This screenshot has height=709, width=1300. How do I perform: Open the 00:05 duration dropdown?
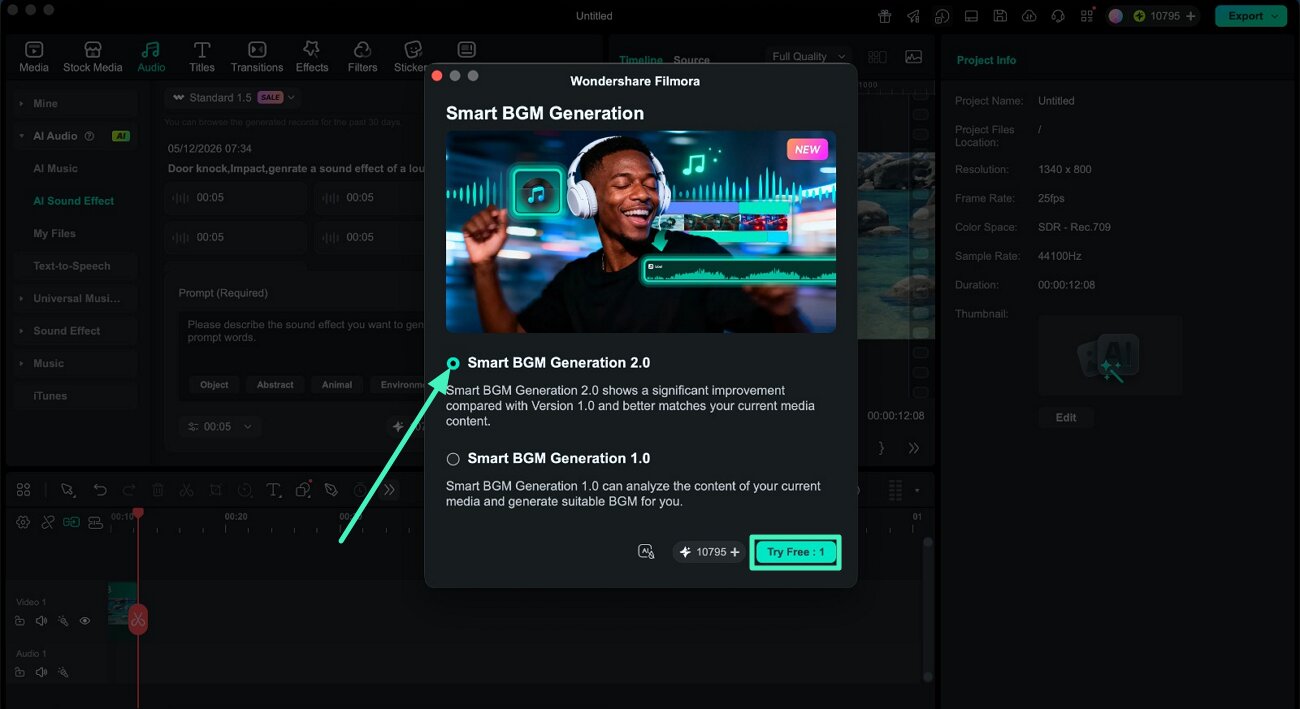(221, 426)
